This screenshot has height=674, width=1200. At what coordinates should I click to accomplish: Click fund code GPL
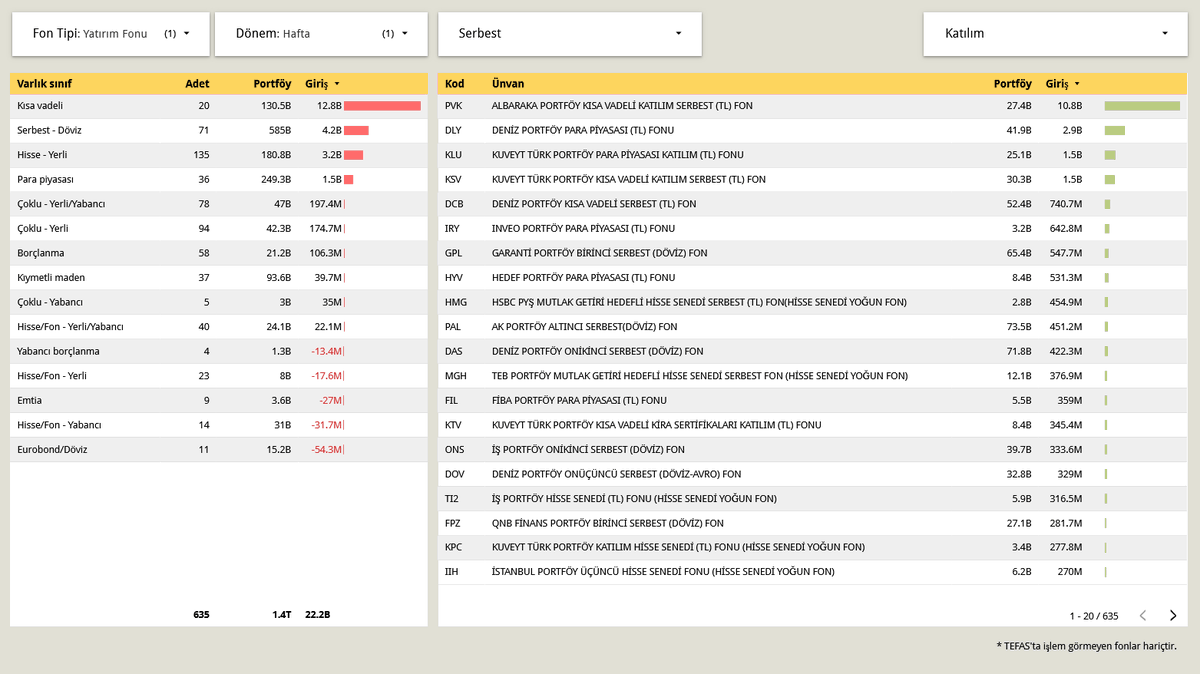tap(454, 253)
